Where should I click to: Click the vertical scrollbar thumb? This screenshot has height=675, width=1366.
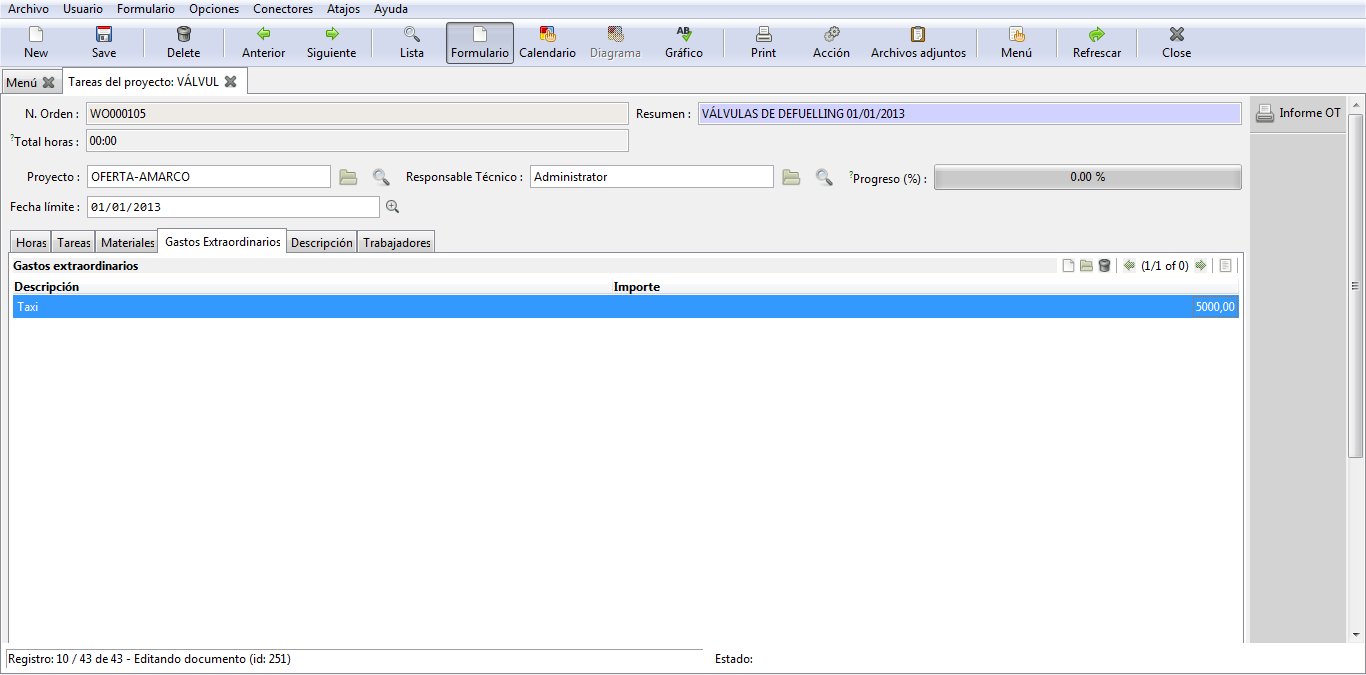1356,285
